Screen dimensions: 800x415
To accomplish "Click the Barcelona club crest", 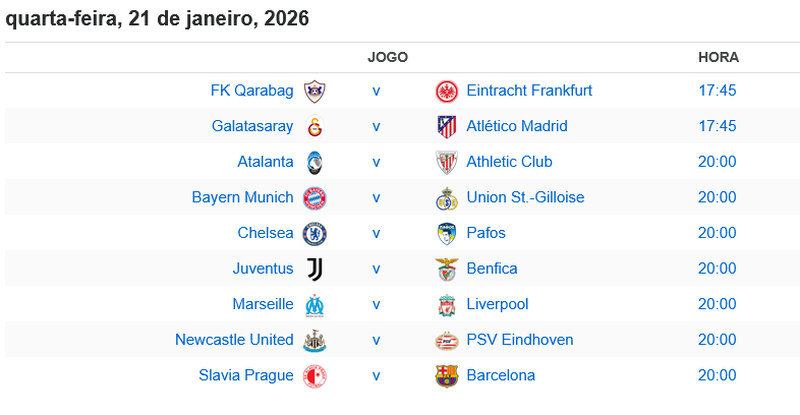I will tap(446, 376).
